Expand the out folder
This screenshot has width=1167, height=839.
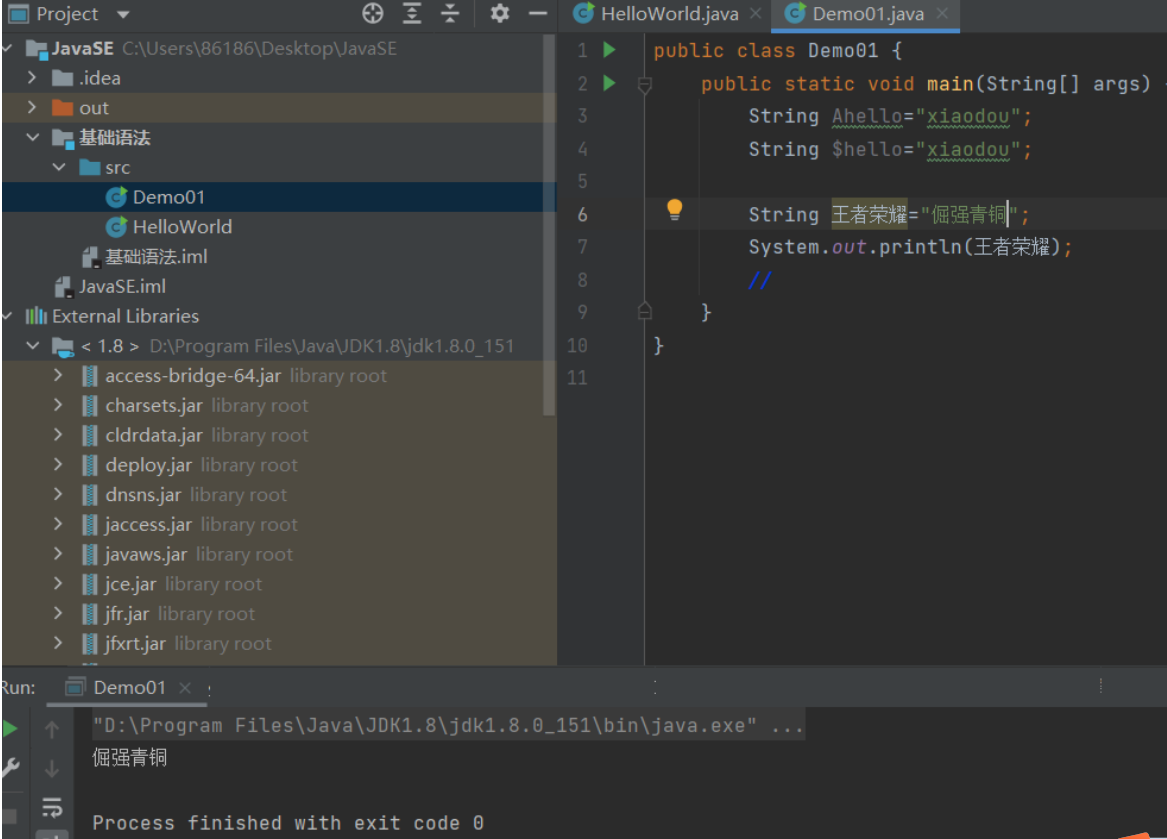32,107
